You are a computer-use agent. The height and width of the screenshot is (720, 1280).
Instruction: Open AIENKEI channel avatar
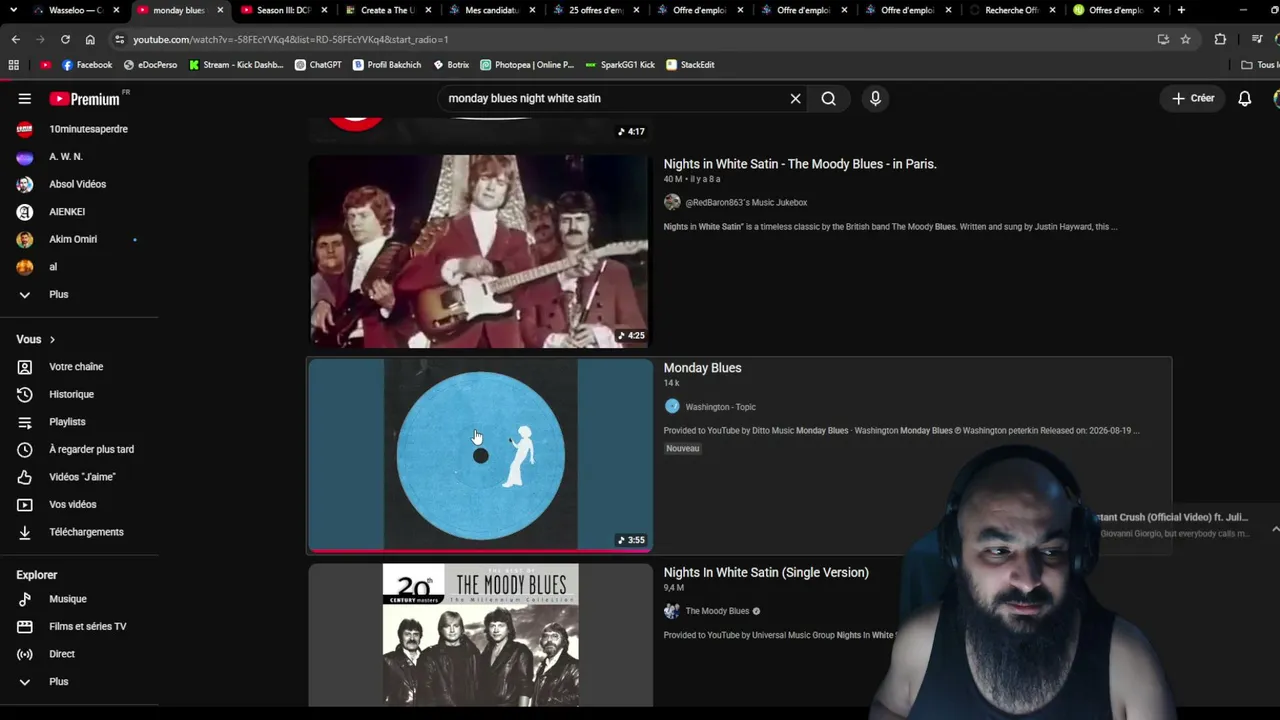coord(25,212)
